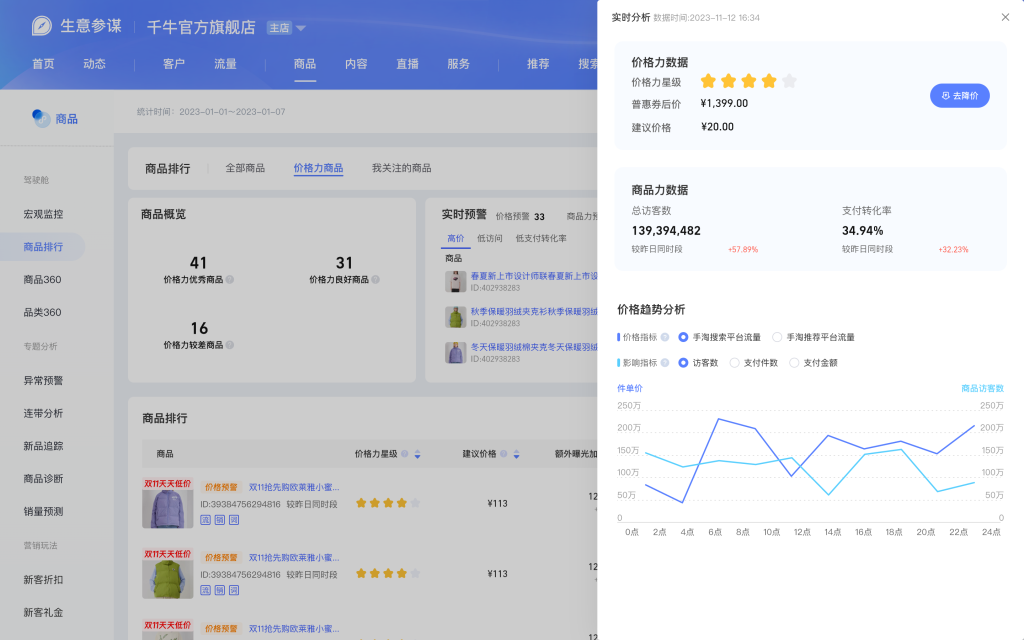Open 品类360 in sidebar
The width and height of the screenshot is (1024, 640).
pos(42,312)
